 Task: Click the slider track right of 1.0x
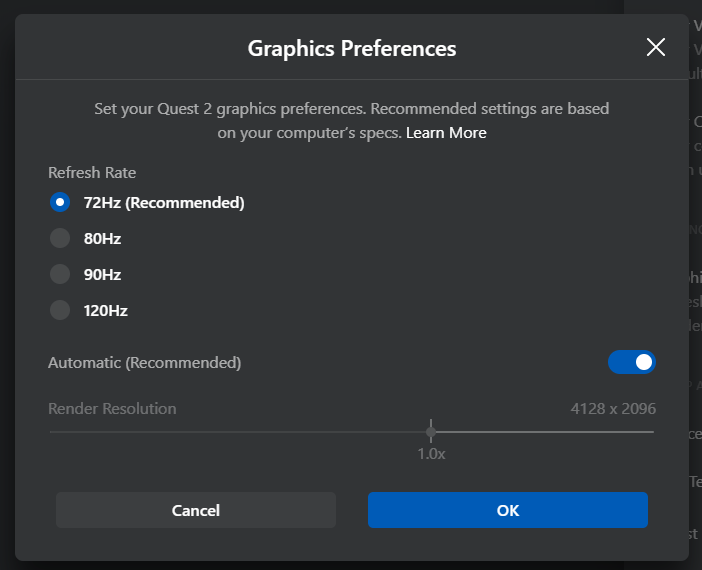pyautogui.click(x=545, y=432)
